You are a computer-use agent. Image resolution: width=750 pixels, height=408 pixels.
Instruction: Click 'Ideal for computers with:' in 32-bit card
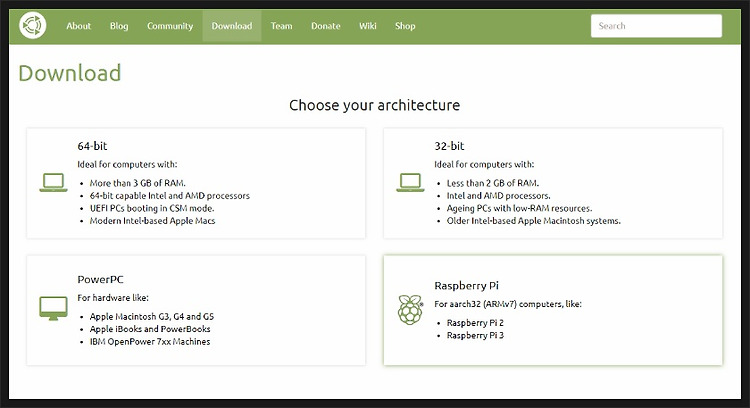484,164
